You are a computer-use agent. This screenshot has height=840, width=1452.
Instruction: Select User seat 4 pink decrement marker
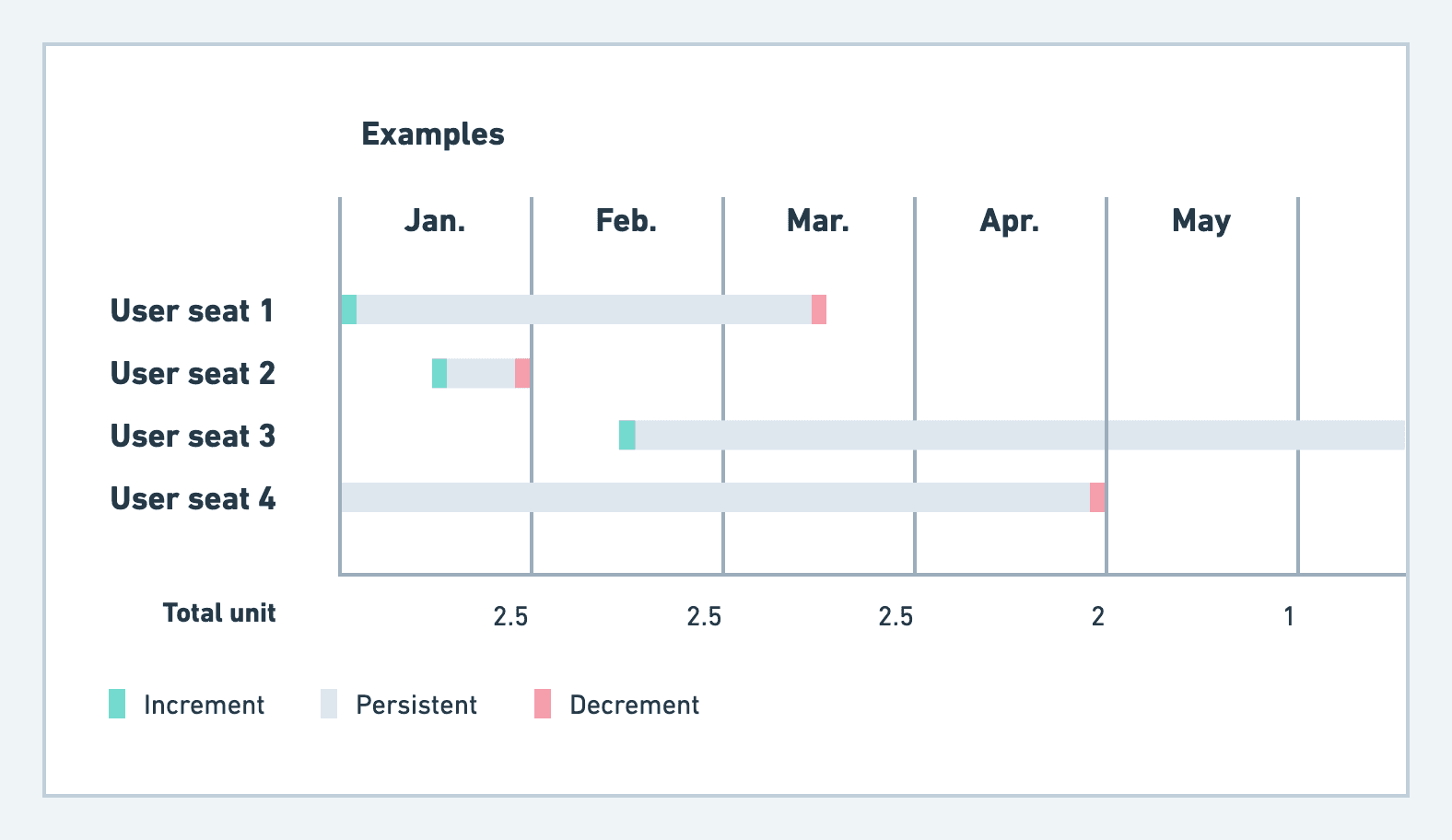coord(1097,497)
